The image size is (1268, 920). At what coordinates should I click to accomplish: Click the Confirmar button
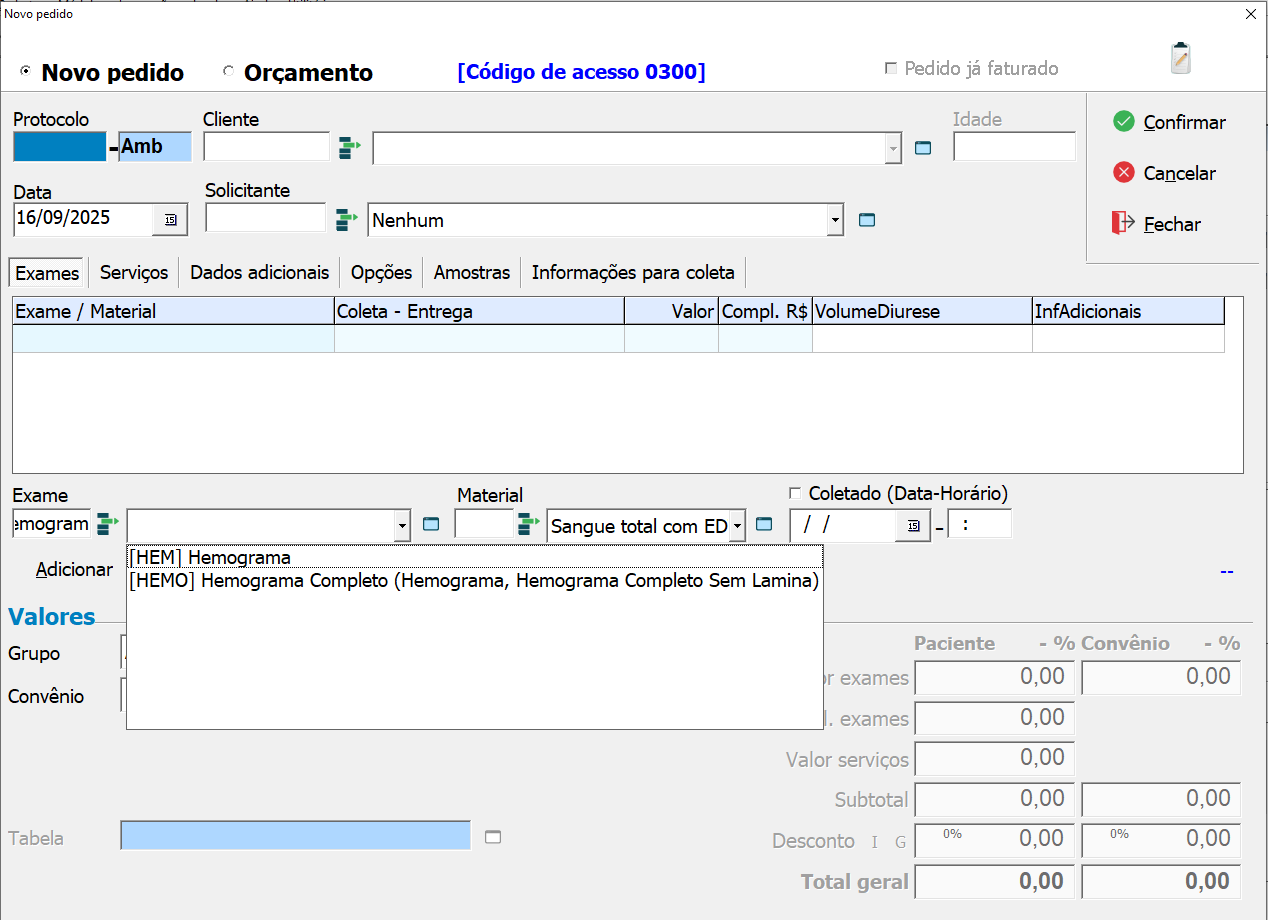(1169, 122)
